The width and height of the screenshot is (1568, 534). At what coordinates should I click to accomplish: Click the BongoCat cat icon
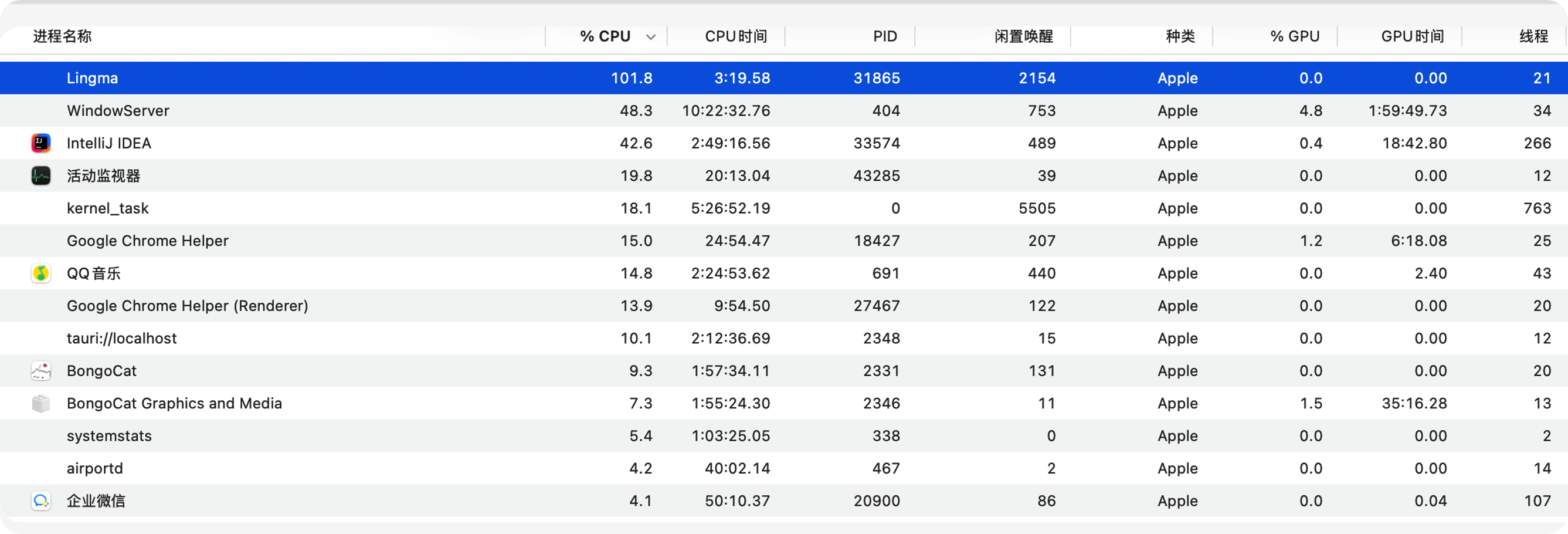[41, 371]
